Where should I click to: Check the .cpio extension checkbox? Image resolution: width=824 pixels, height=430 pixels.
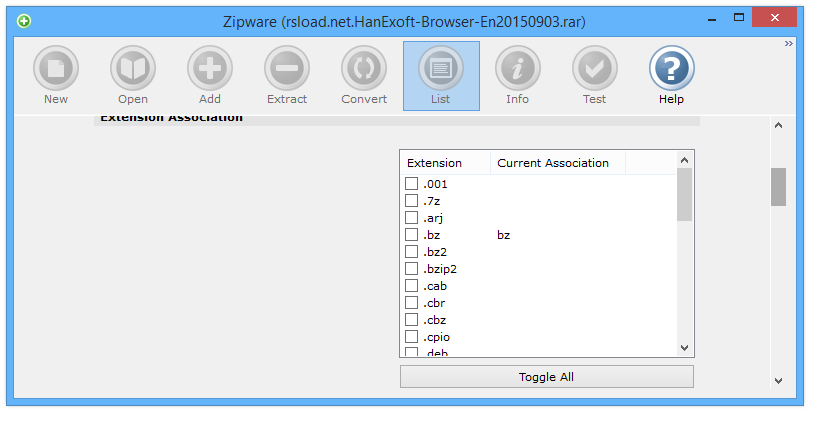coord(411,336)
